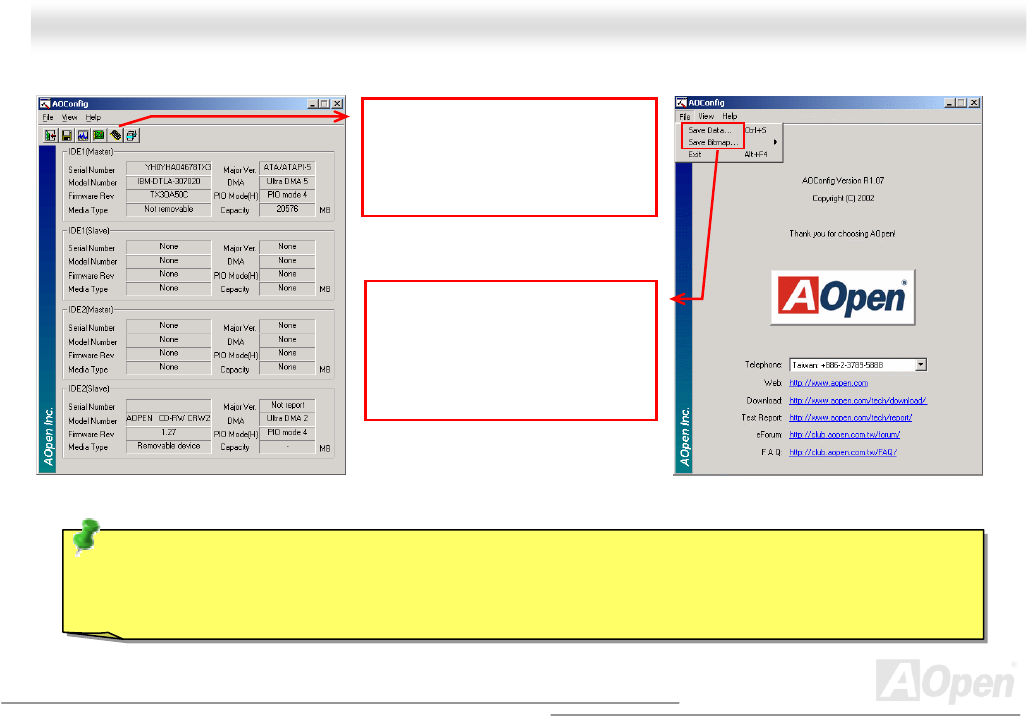Click the IDE1(Slave) group label
Viewport: 1027px width, 716px height.
[89, 231]
